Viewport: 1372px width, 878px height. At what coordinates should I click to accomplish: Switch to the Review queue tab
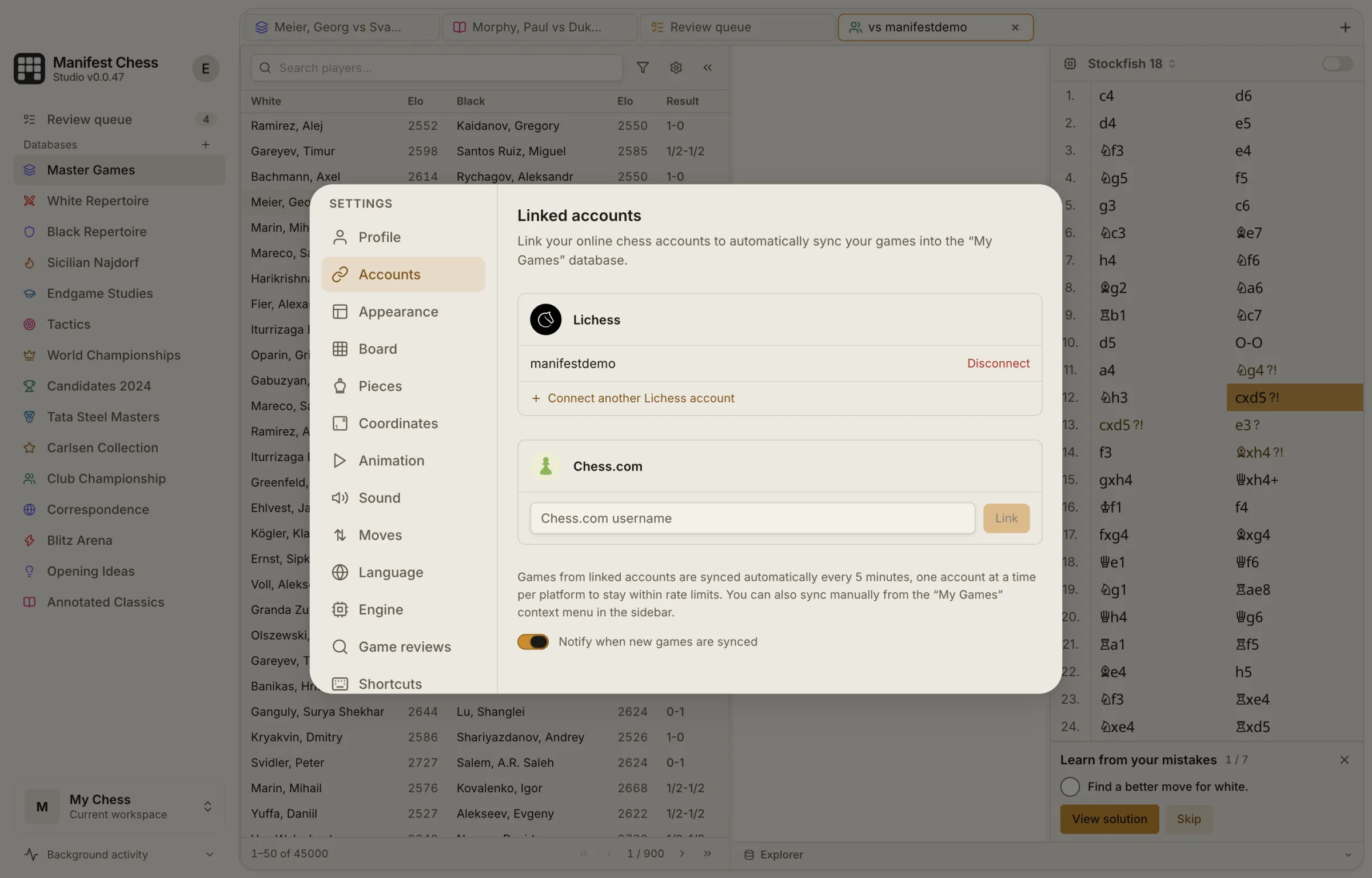pyautogui.click(x=737, y=27)
